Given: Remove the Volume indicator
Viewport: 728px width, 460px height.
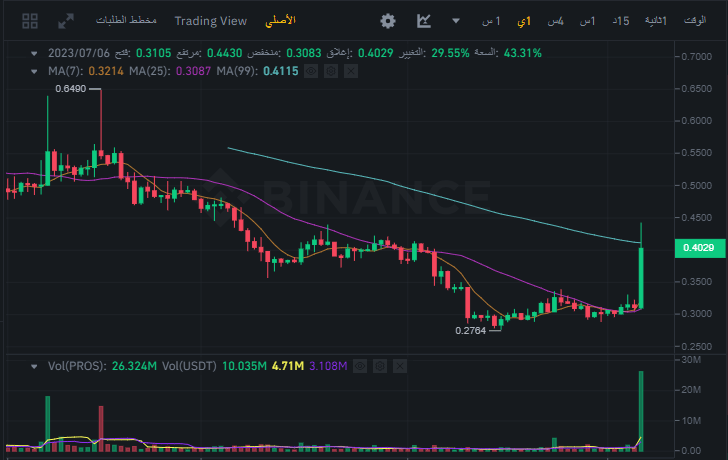Looking at the screenshot, I should (x=401, y=366).
